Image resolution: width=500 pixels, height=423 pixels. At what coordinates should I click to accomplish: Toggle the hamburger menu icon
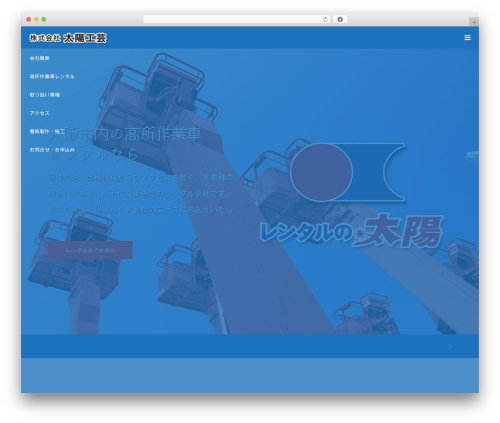click(467, 38)
